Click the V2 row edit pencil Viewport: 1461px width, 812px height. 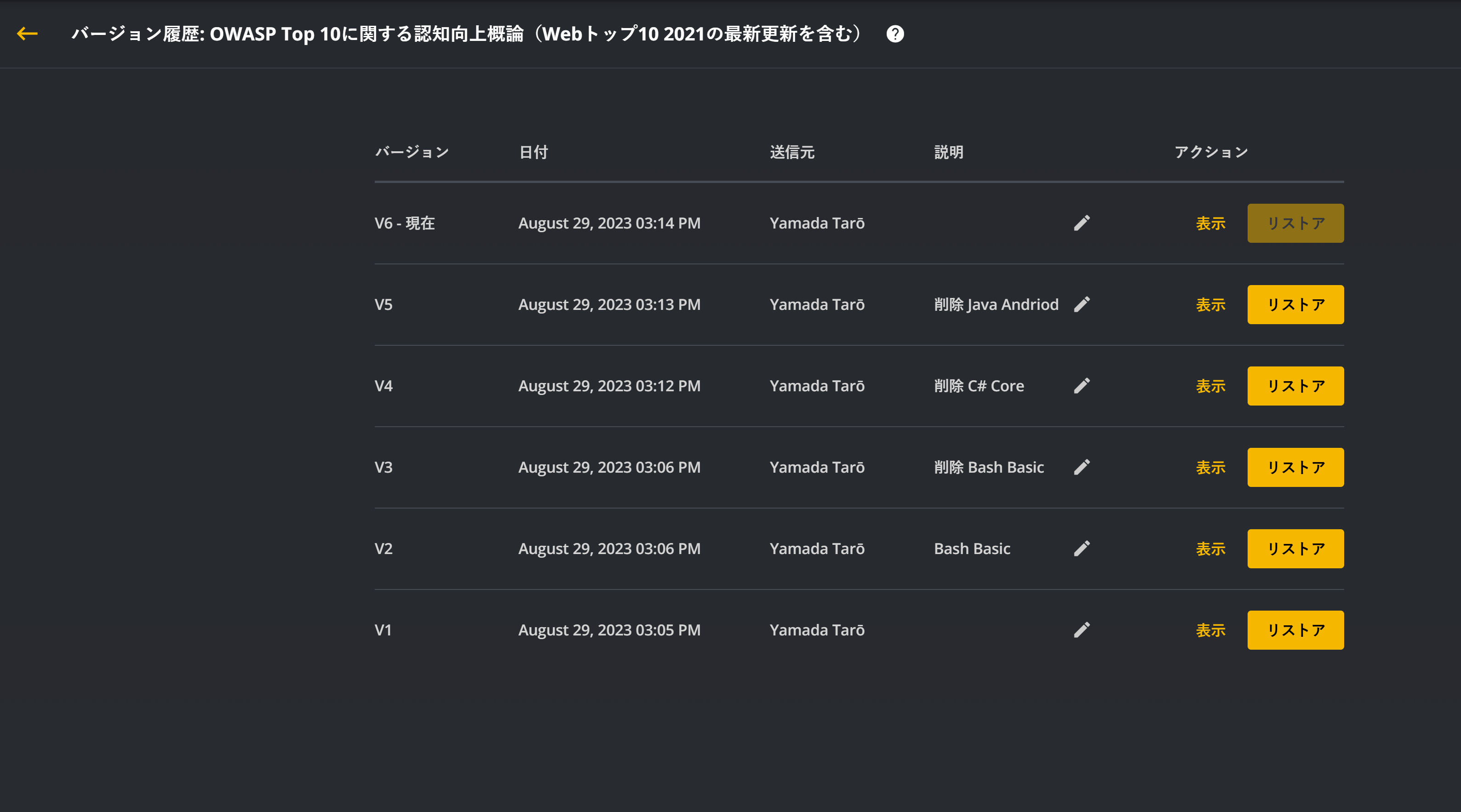[x=1082, y=549]
